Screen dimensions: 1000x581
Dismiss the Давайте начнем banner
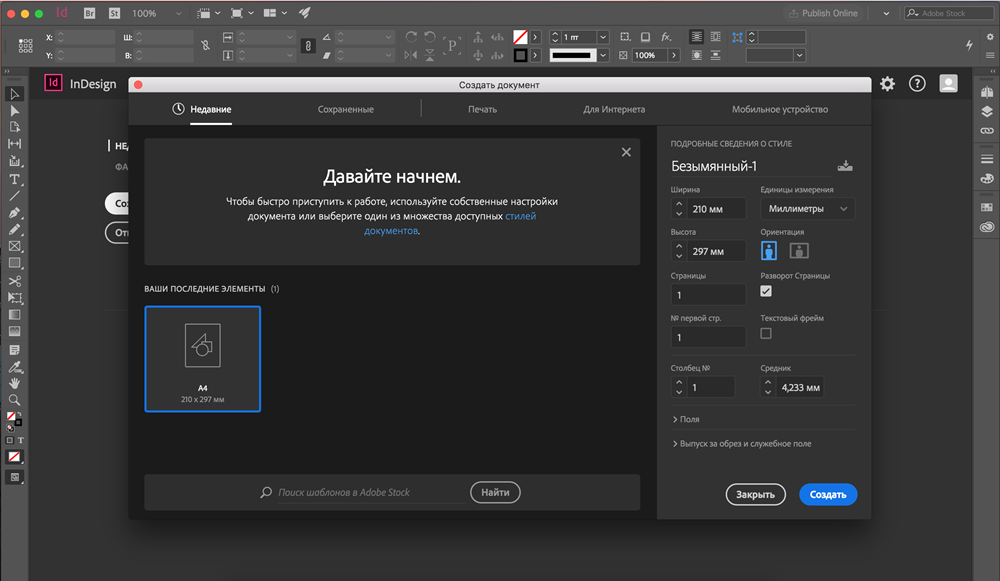tap(626, 152)
